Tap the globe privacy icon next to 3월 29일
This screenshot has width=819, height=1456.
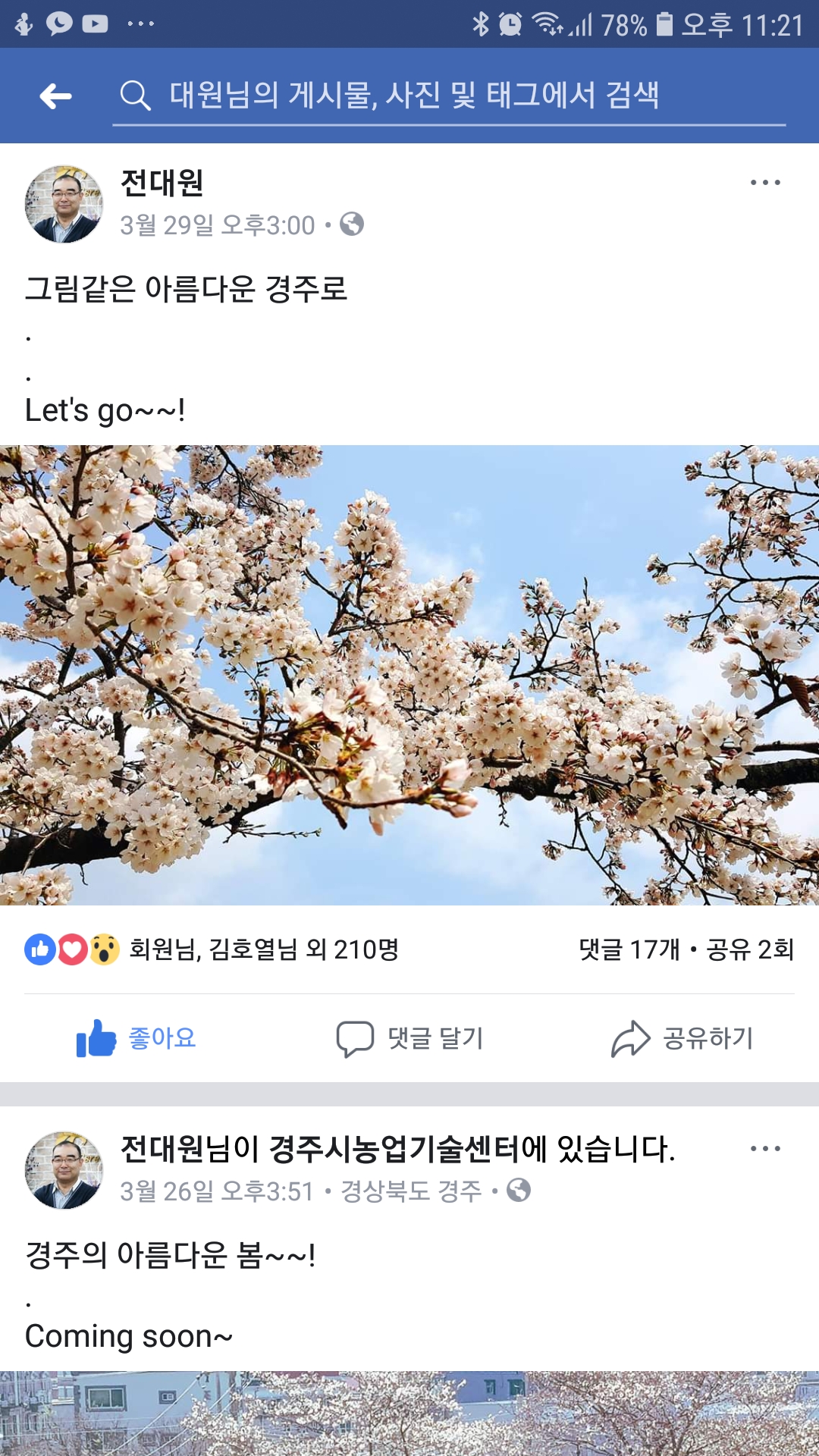coord(352,224)
